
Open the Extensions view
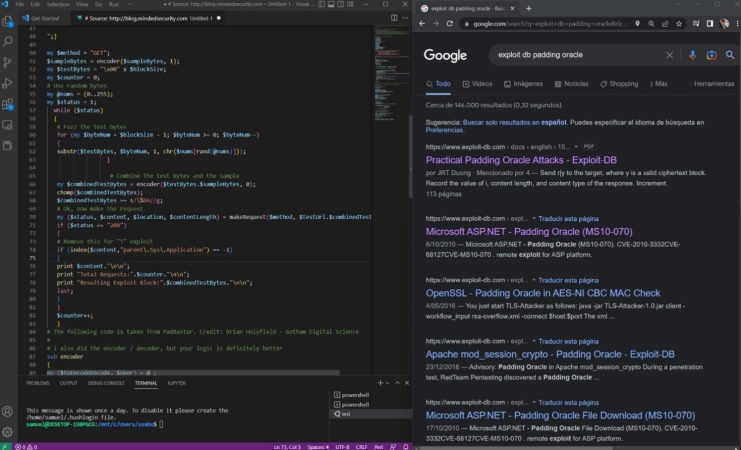pos(8,104)
